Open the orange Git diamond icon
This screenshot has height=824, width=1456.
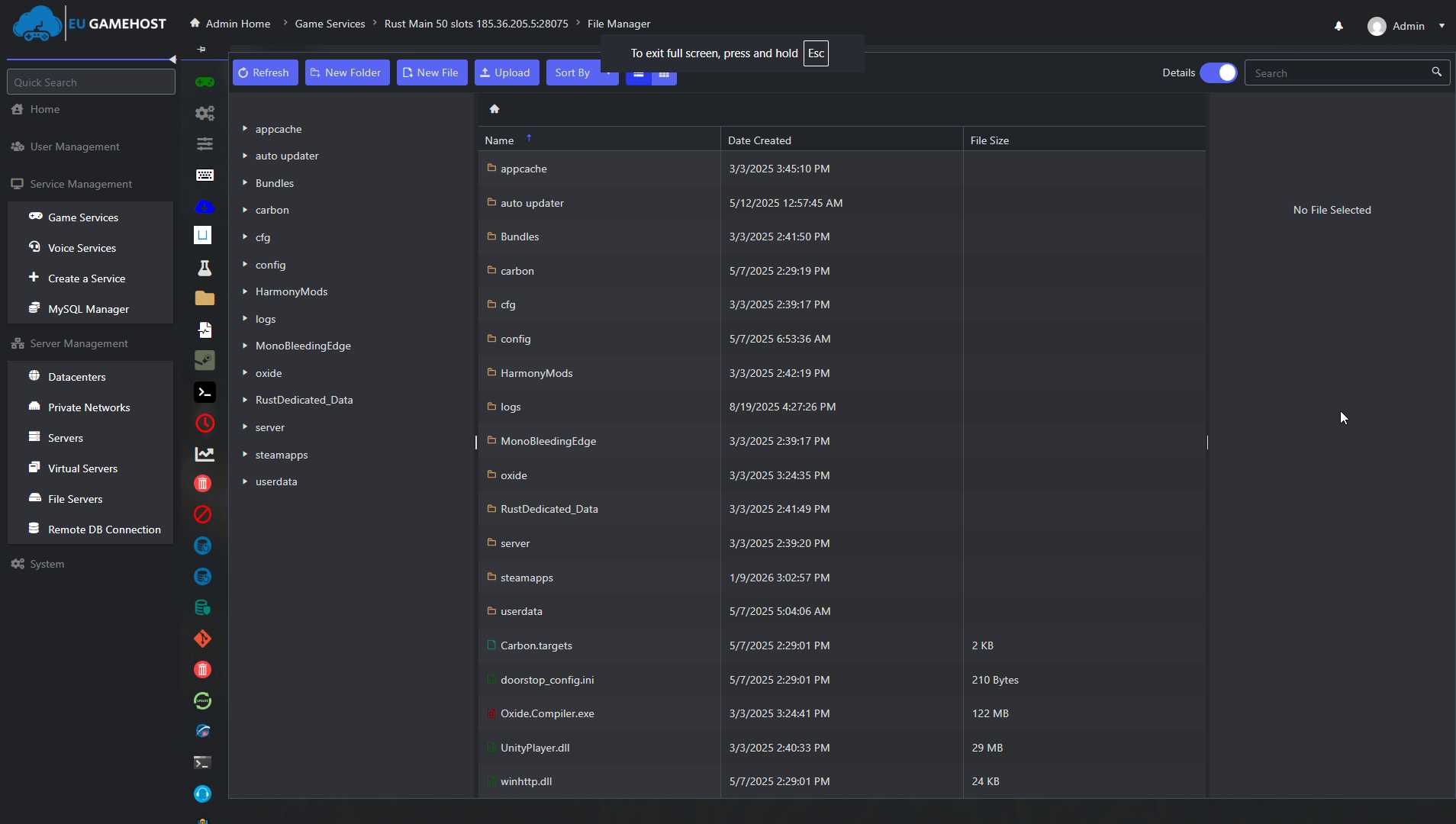(x=202, y=638)
